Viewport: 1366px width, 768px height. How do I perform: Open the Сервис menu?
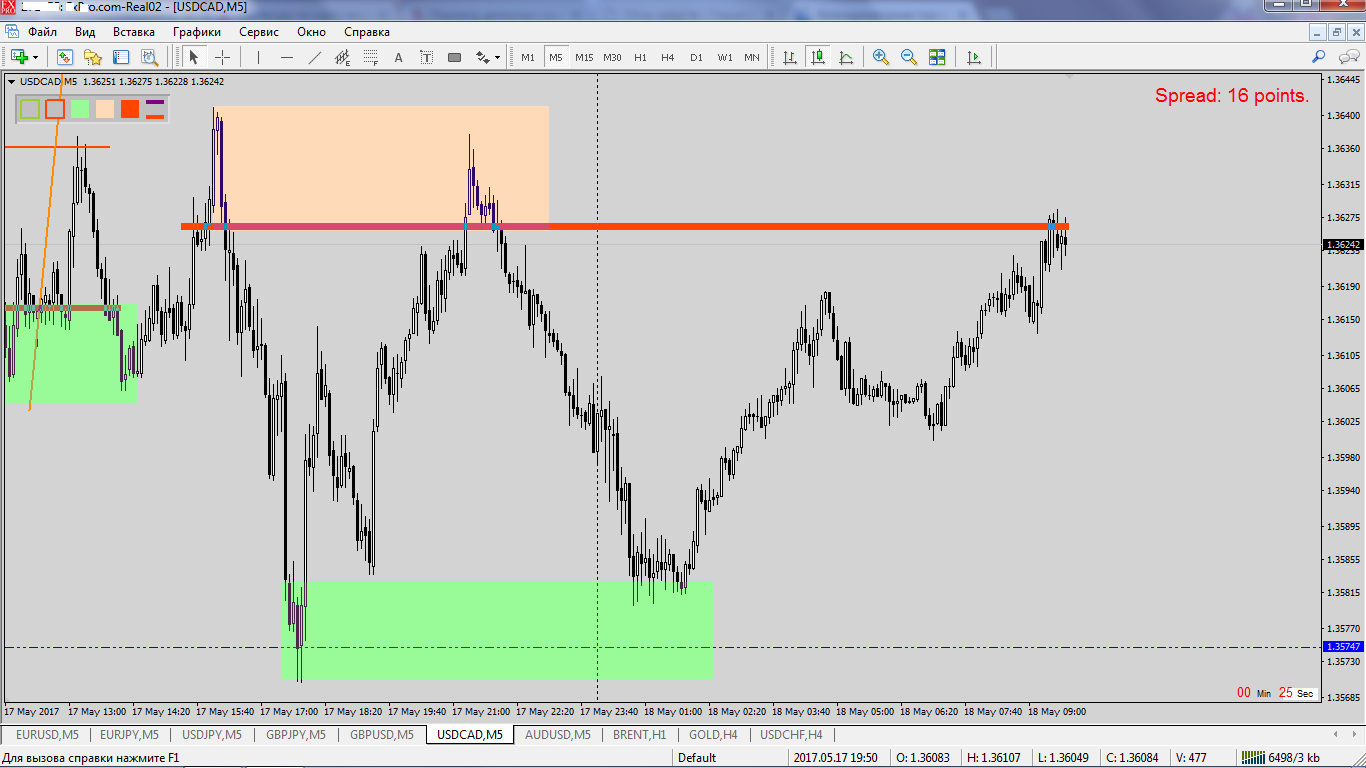tap(259, 32)
